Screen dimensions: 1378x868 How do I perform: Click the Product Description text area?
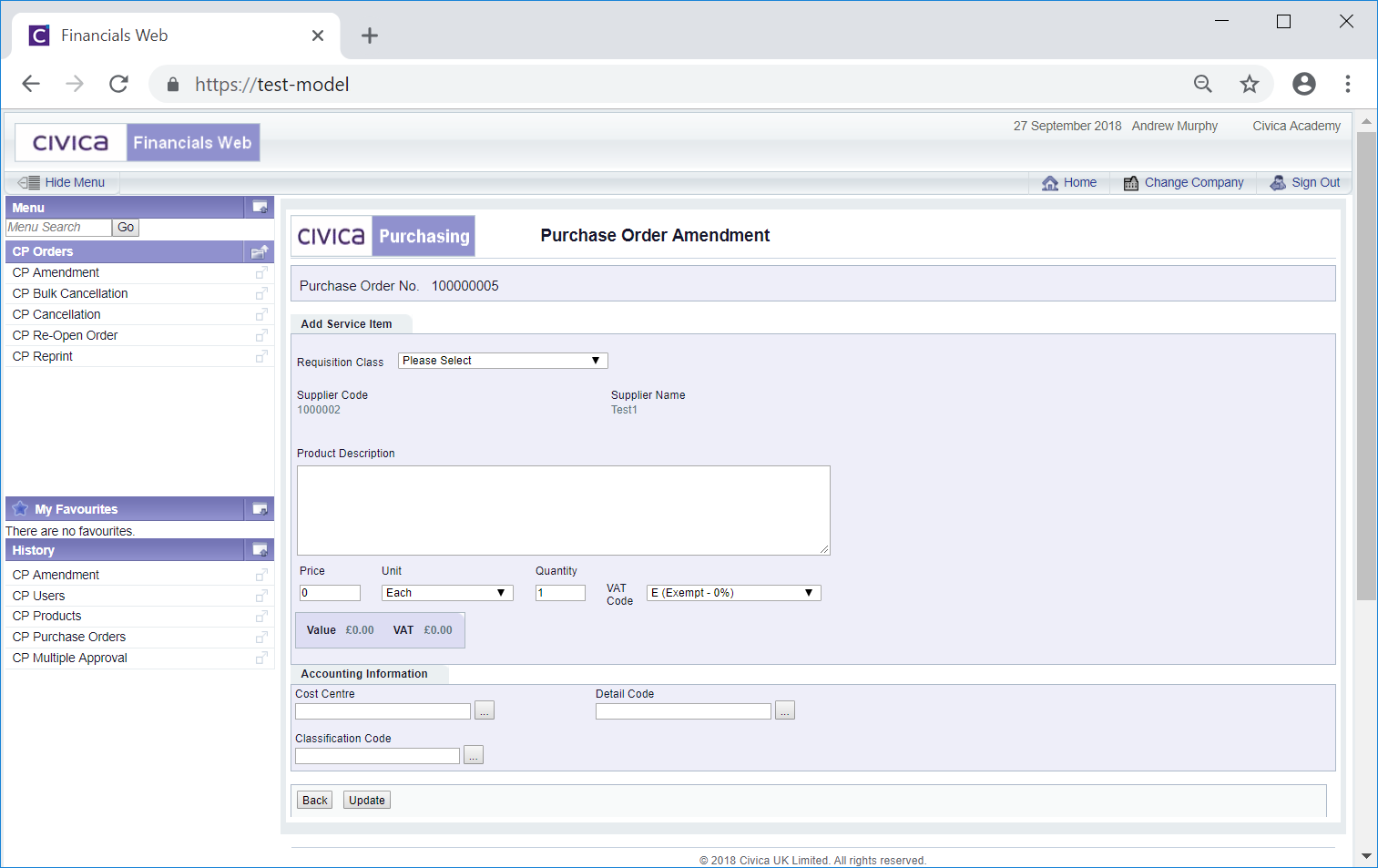564,511
